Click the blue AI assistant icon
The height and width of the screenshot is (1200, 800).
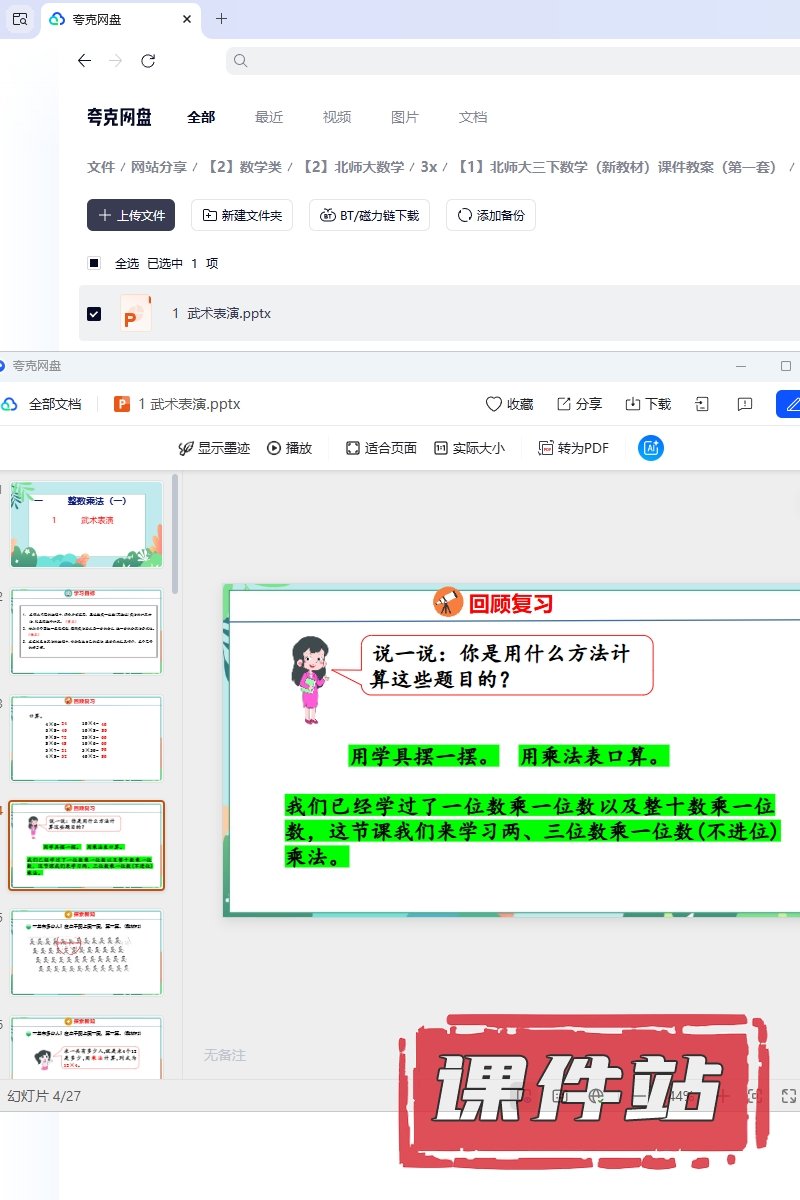(x=651, y=448)
